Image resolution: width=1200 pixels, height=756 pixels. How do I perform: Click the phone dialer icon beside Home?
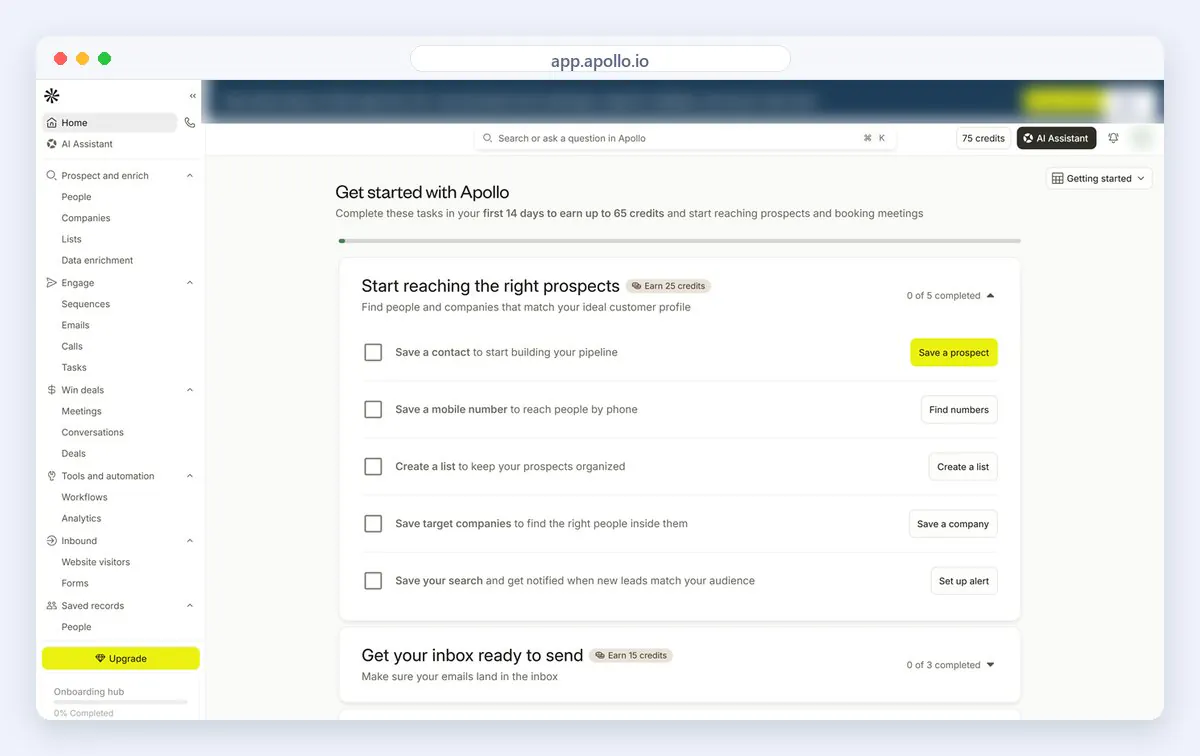click(190, 123)
